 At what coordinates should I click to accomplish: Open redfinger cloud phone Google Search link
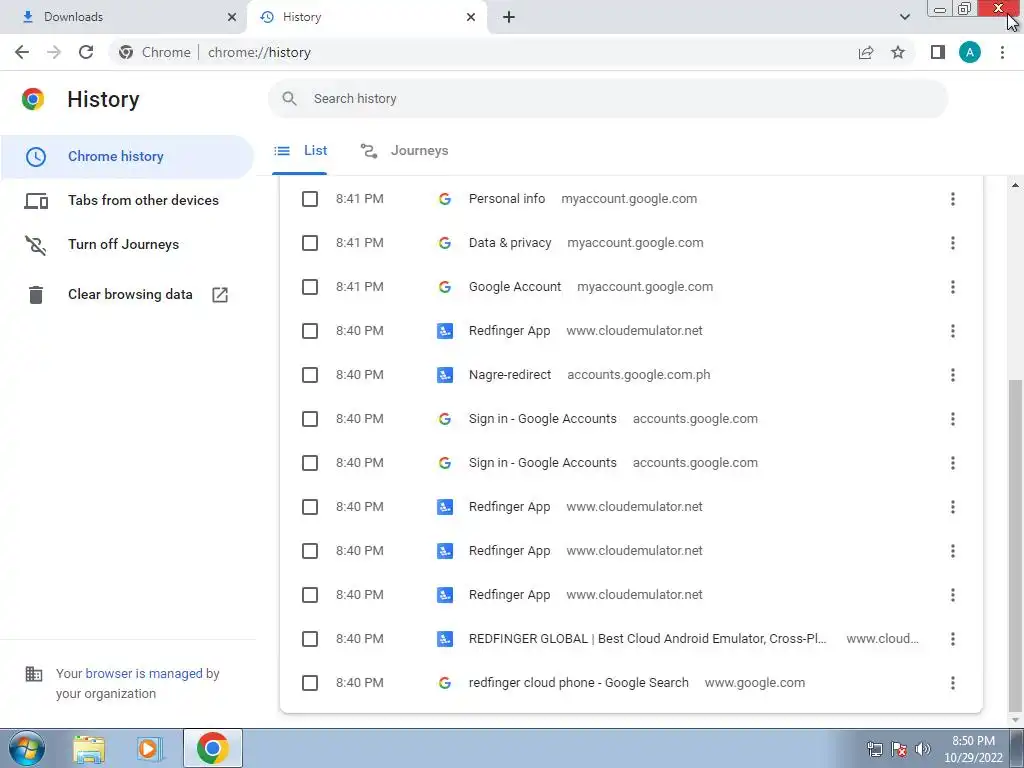click(x=579, y=683)
